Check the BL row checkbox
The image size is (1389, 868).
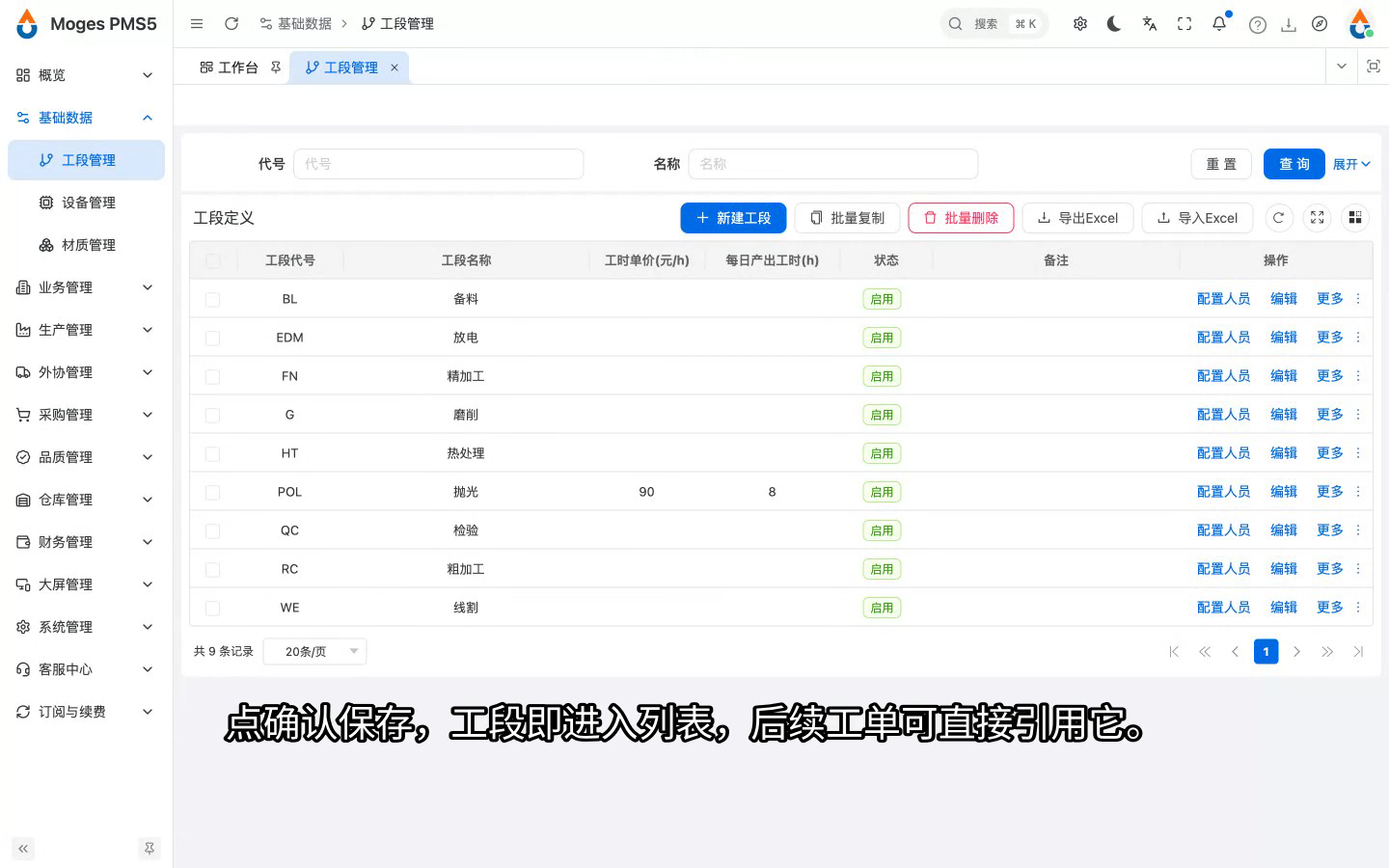coord(213,300)
